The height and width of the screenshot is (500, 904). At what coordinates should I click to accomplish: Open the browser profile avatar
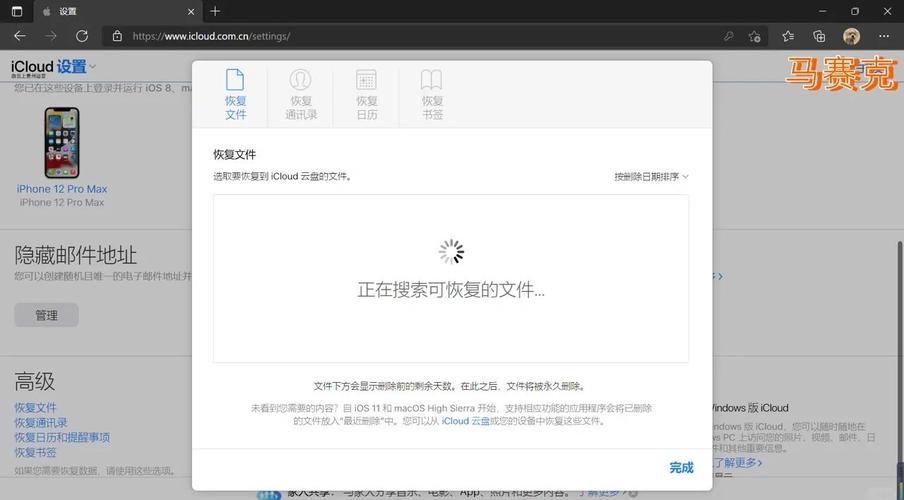coord(852,36)
